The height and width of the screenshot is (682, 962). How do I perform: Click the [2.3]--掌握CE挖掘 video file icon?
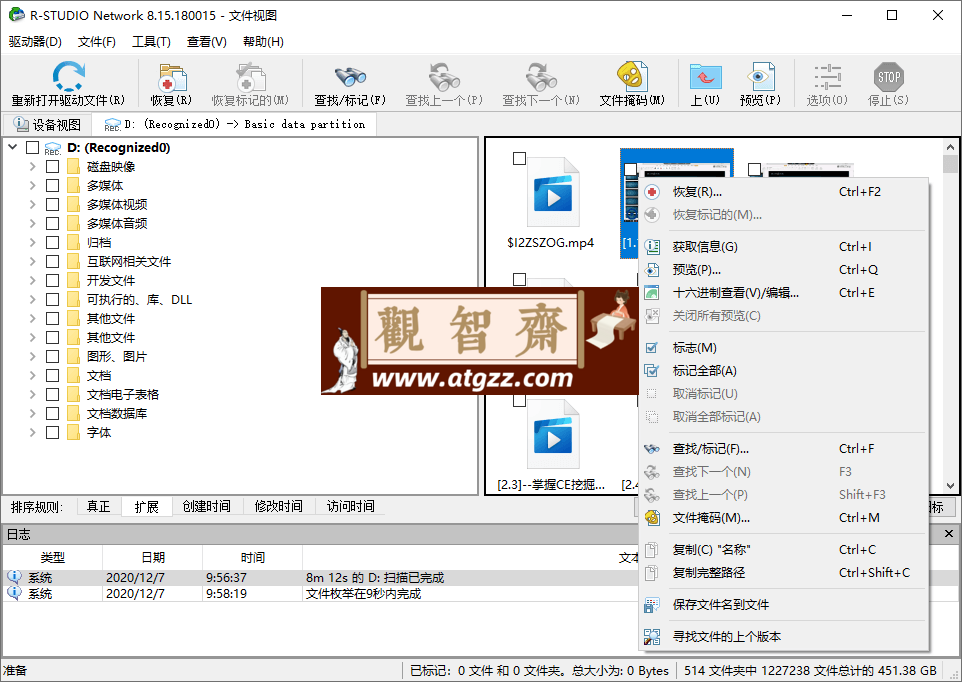tap(553, 434)
